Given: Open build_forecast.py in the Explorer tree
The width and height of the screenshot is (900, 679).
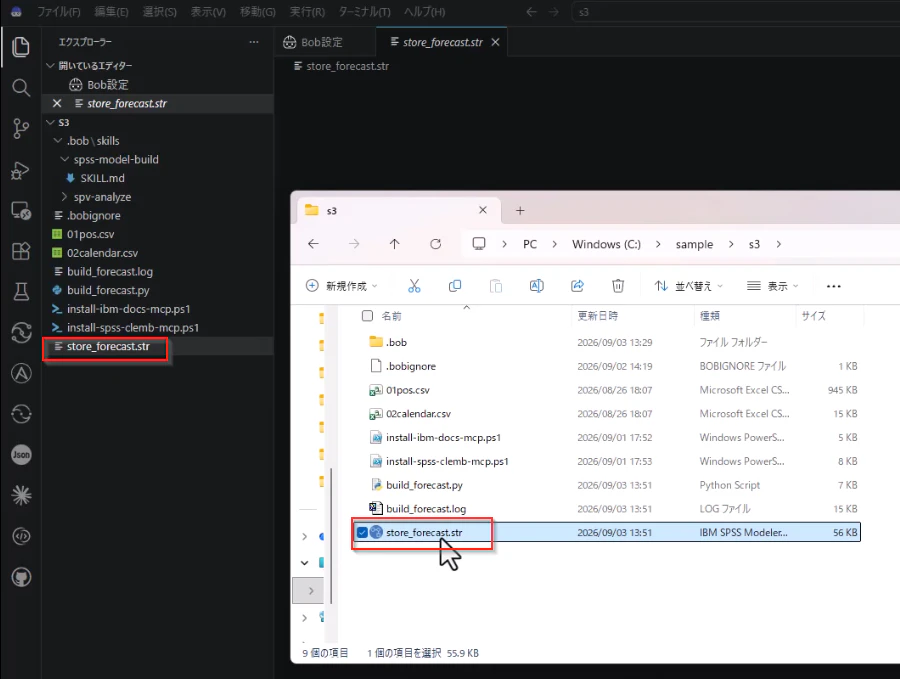Looking at the screenshot, I should [108, 290].
